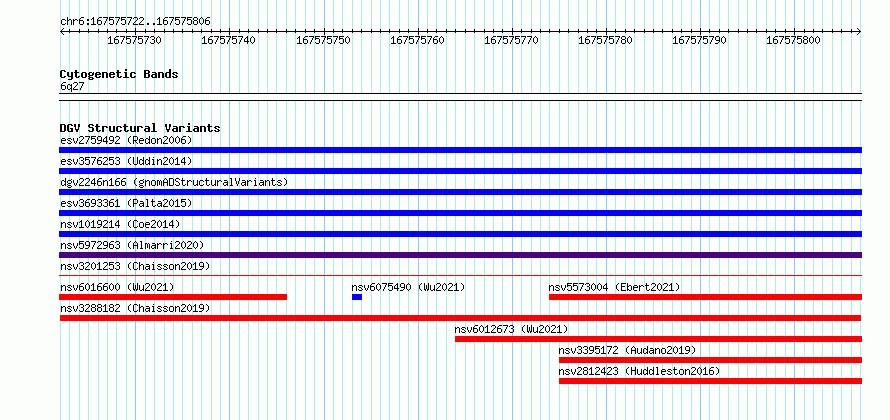This screenshot has height=420, width=890.
Task: Click the thin red line under nsv3201253
Action: [x=460, y=276]
